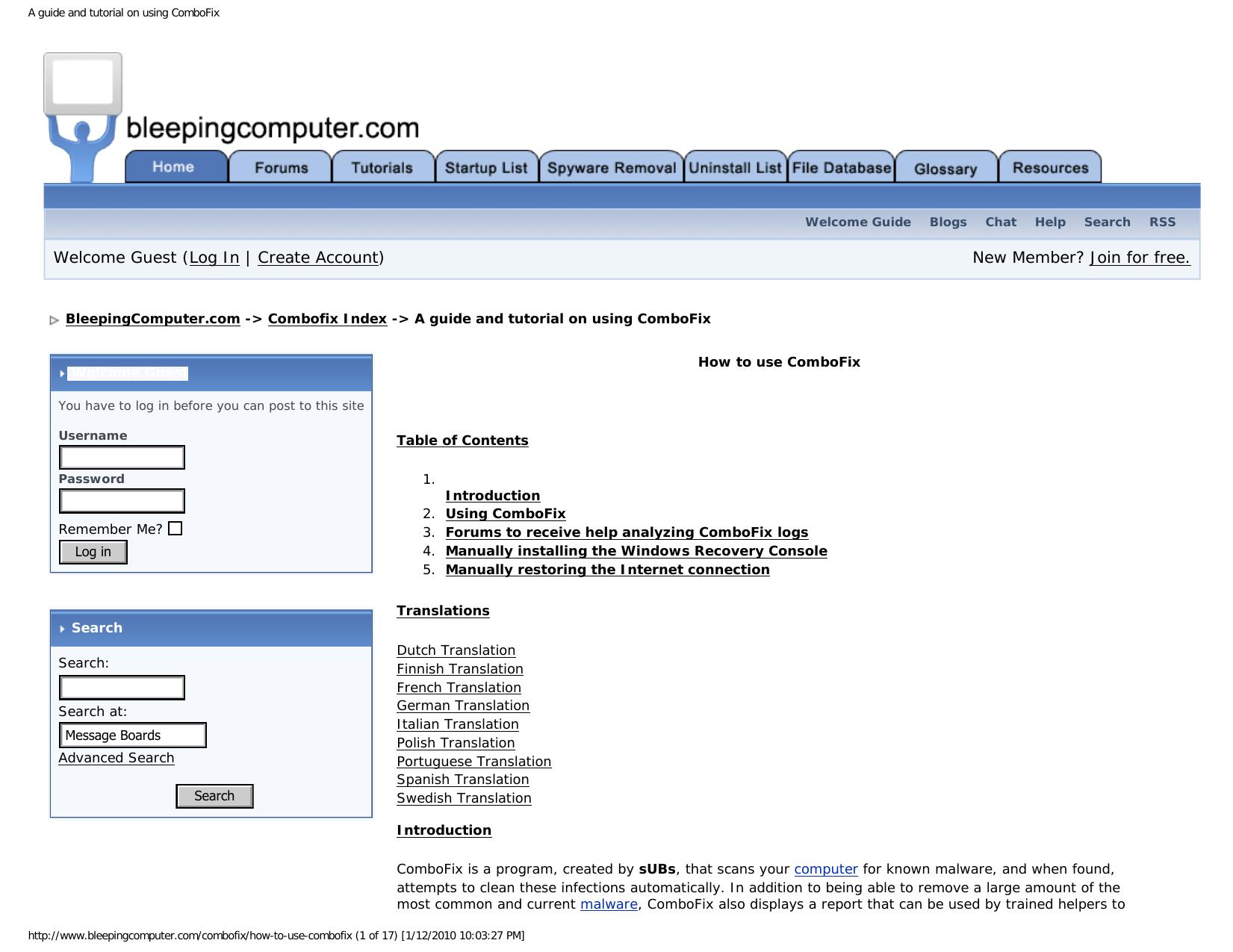Click the bleepingcomputer.com site title
1233x952 pixels.
click(x=273, y=128)
